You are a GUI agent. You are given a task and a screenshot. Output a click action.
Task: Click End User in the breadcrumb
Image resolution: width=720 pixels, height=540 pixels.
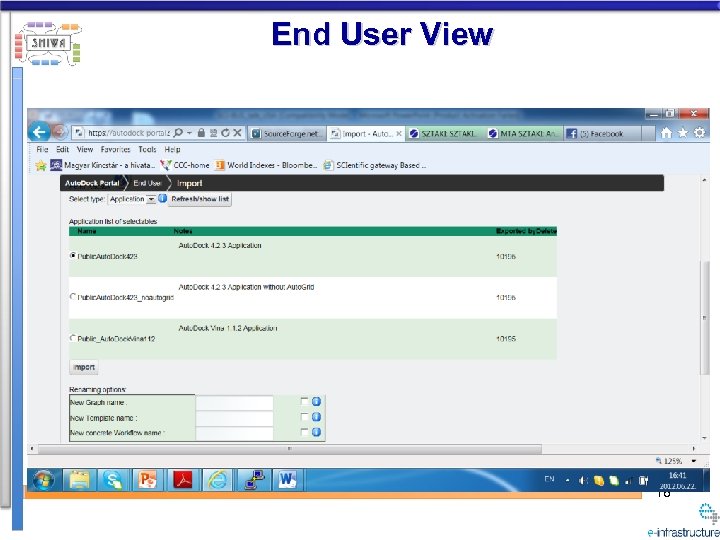147,183
